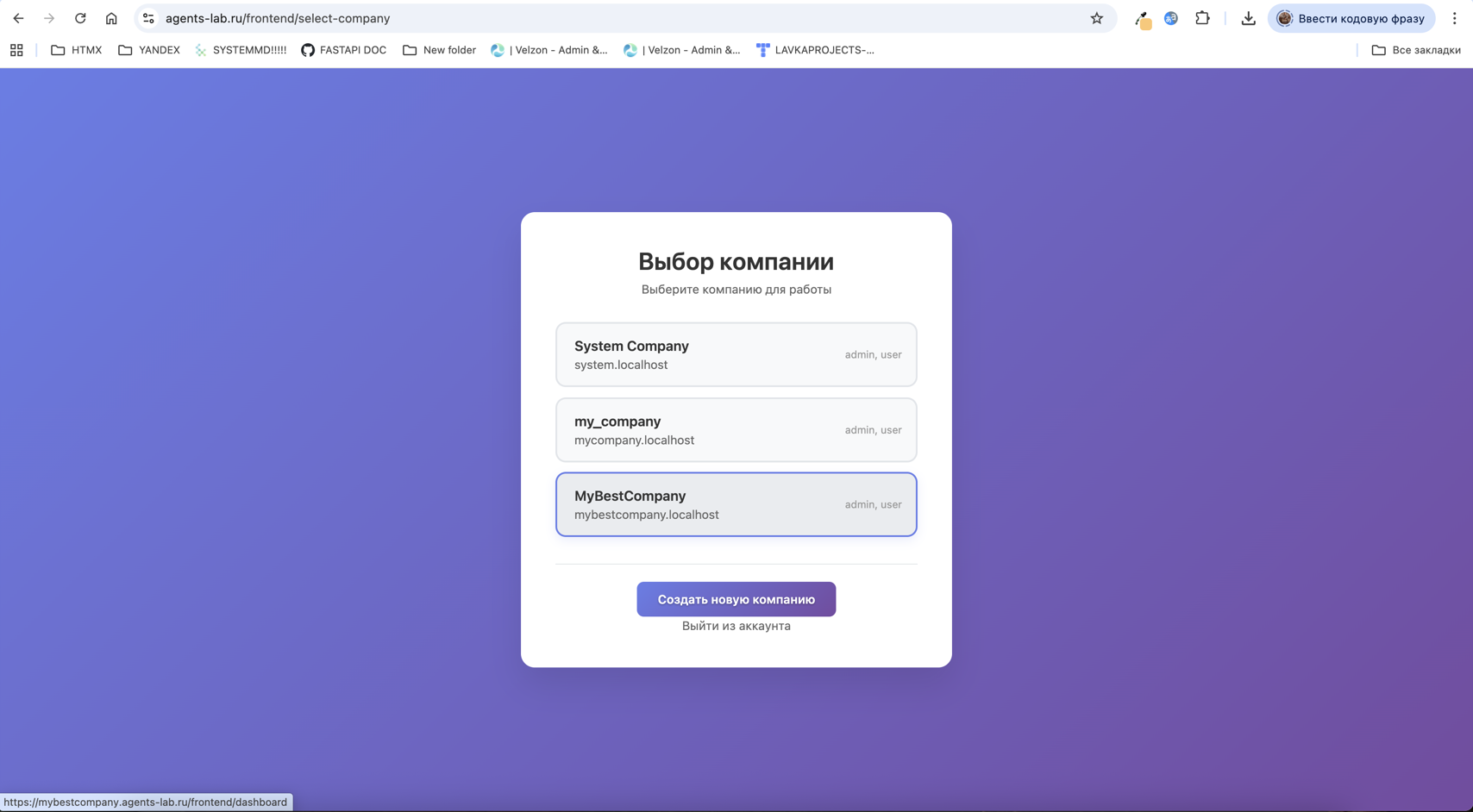Open the New folder bookmarks folder
Viewport: 1473px width, 812px height.
coord(439,50)
